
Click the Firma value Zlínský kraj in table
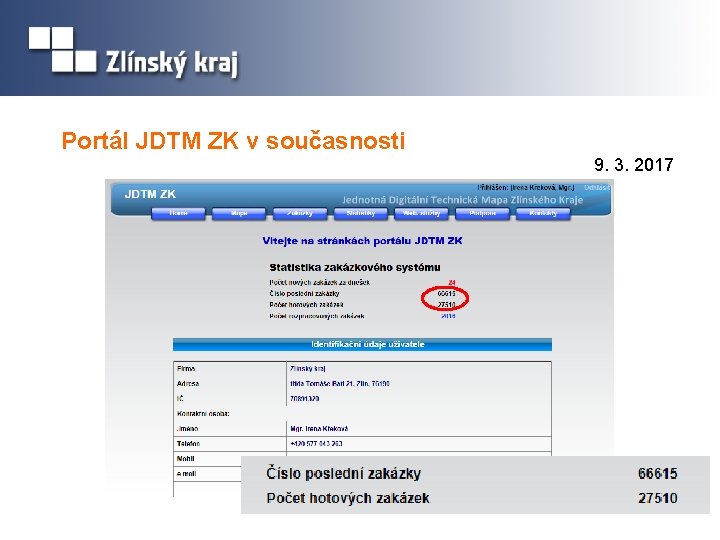click(x=308, y=368)
